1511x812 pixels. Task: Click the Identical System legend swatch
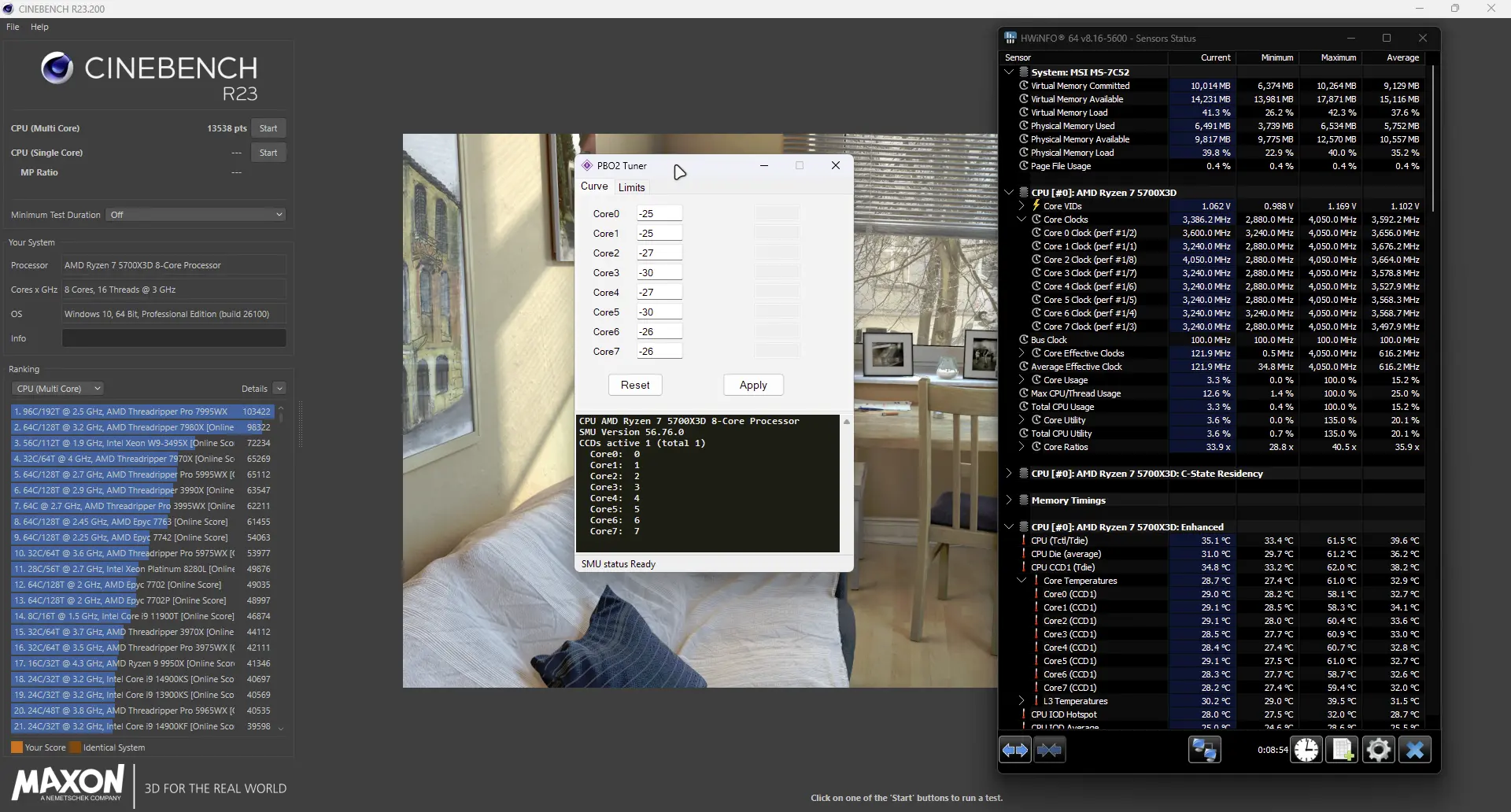[x=76, y=747]
